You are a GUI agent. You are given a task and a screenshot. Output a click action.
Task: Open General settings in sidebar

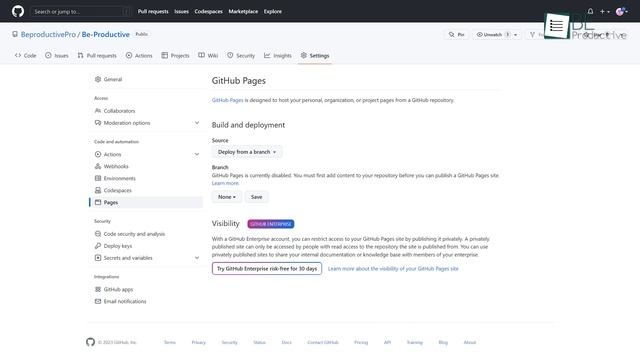[x=146, y=79]
